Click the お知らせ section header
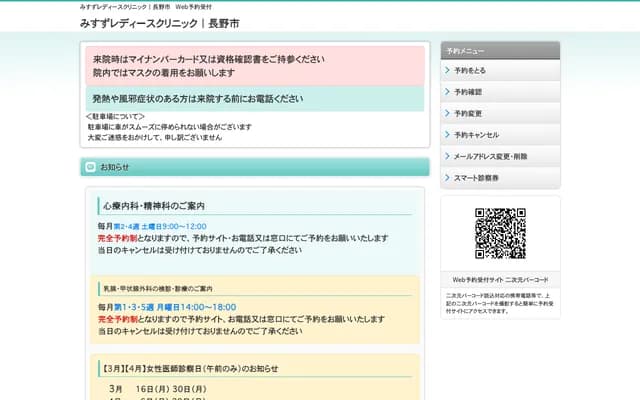The width and height of the screenshot is (640, 400). click(x=255, y=167)
